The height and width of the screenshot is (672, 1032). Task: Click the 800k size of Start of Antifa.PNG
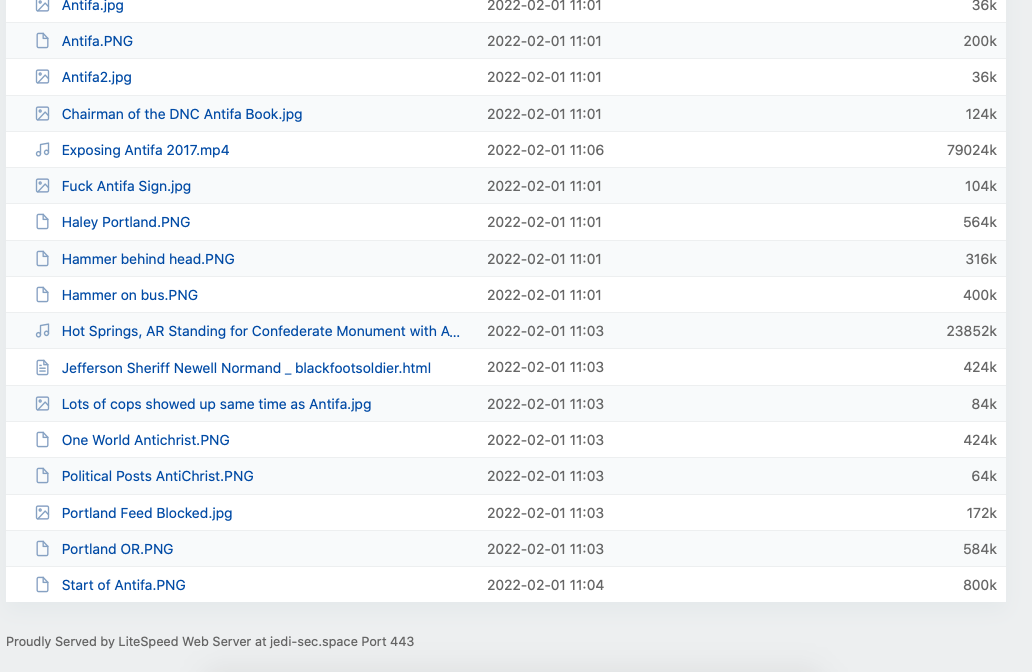[x=980, y=585]
